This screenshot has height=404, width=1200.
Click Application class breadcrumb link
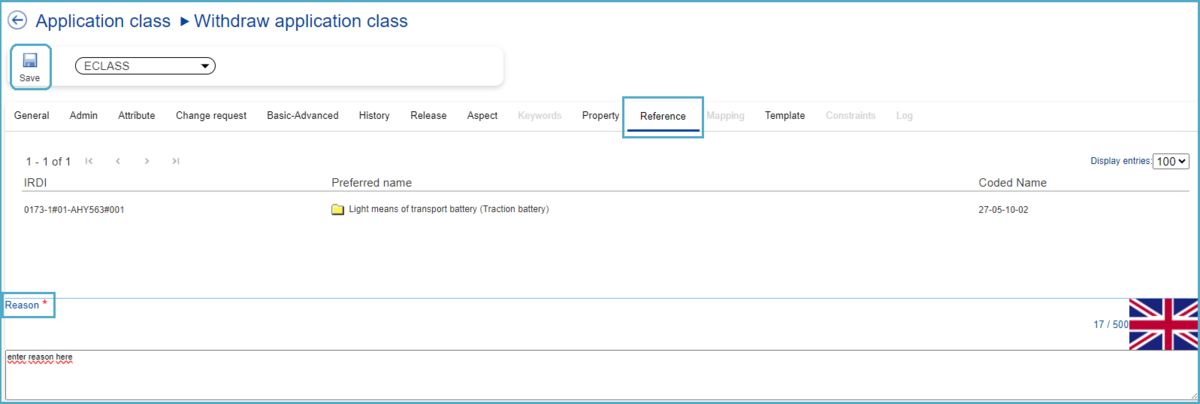[103, 21]
